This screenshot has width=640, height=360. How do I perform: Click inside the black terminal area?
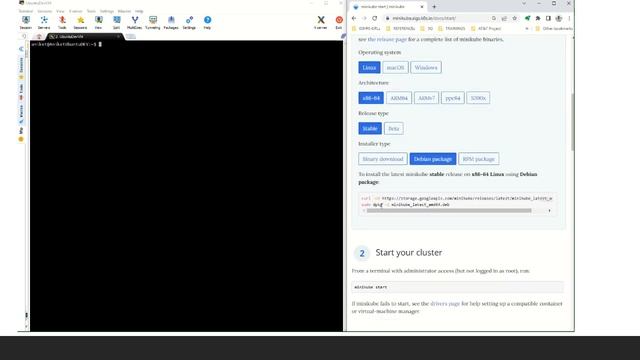[x=187, y=186]
